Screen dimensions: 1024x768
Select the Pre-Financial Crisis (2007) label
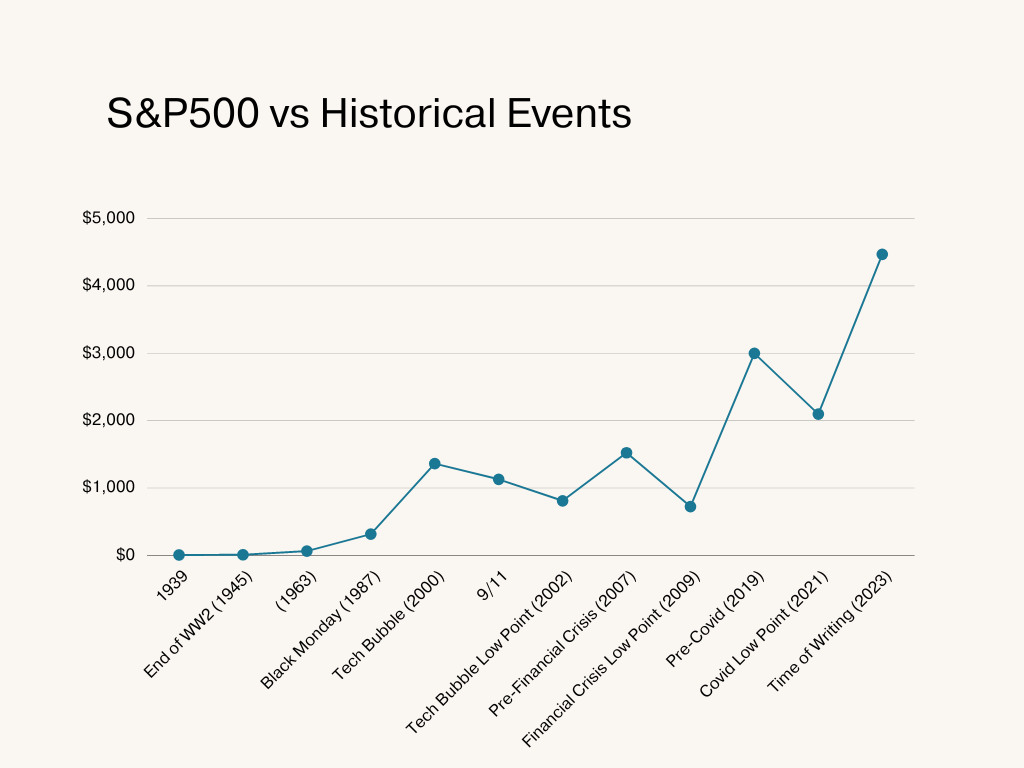pos(562,643)
